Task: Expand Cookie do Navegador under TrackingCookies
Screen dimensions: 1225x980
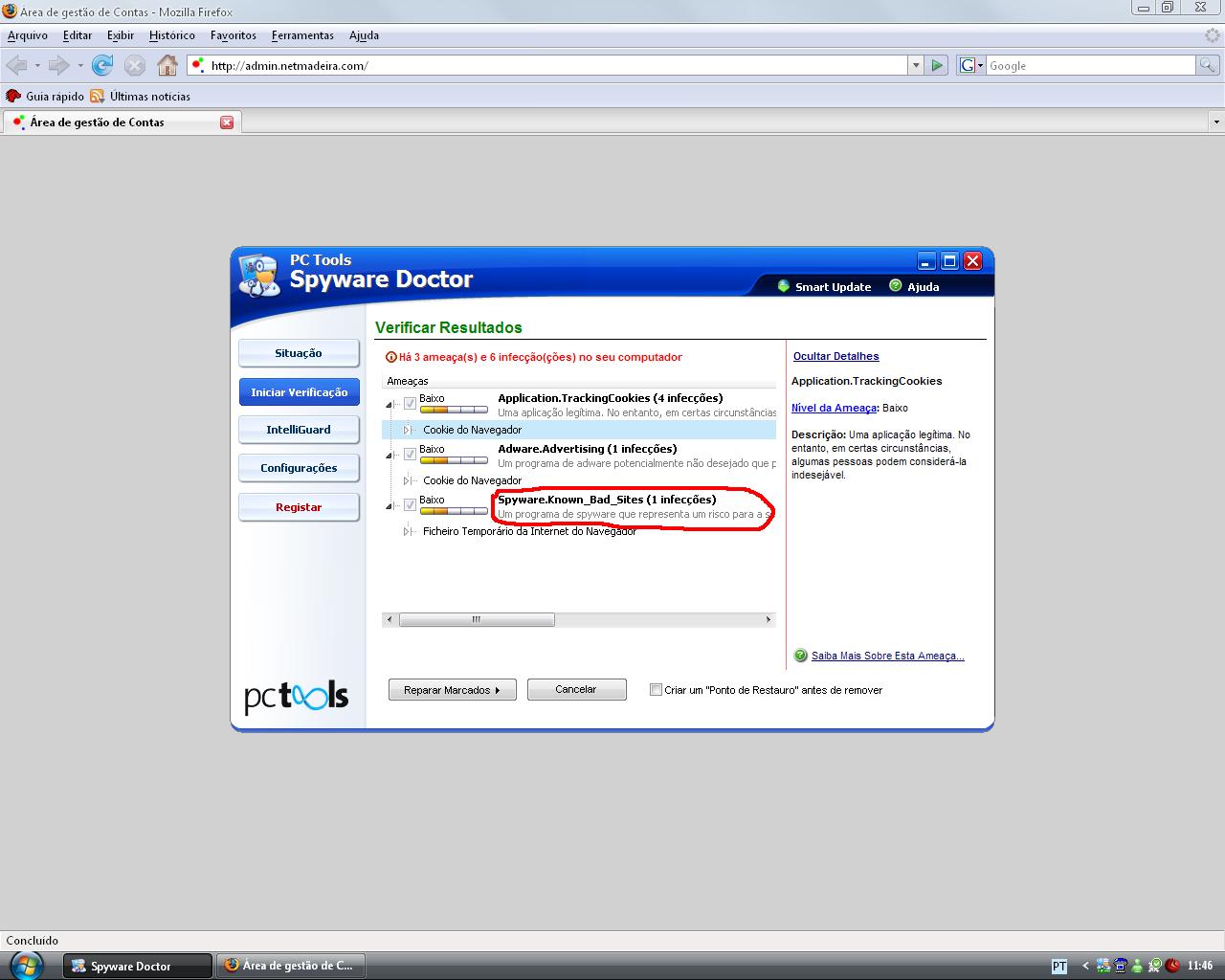Action: point(408,430)
